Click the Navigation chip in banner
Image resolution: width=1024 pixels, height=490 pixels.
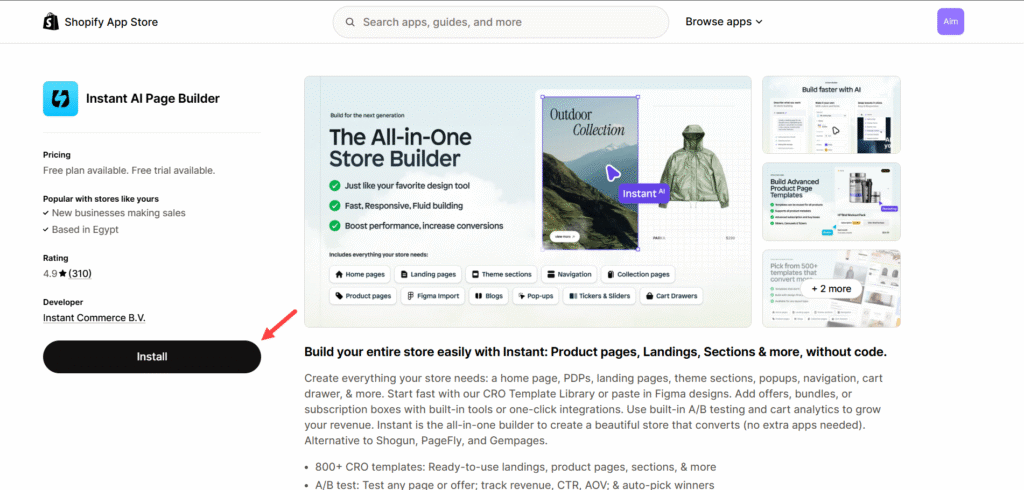569,274
